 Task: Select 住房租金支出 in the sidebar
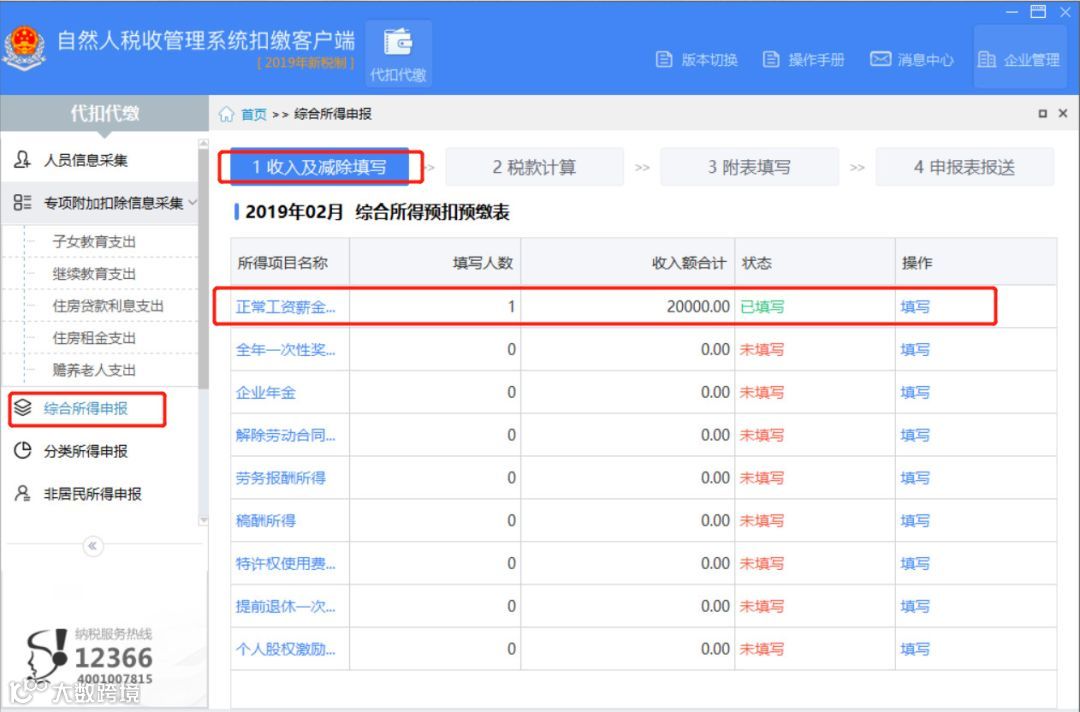click(94, 338)
